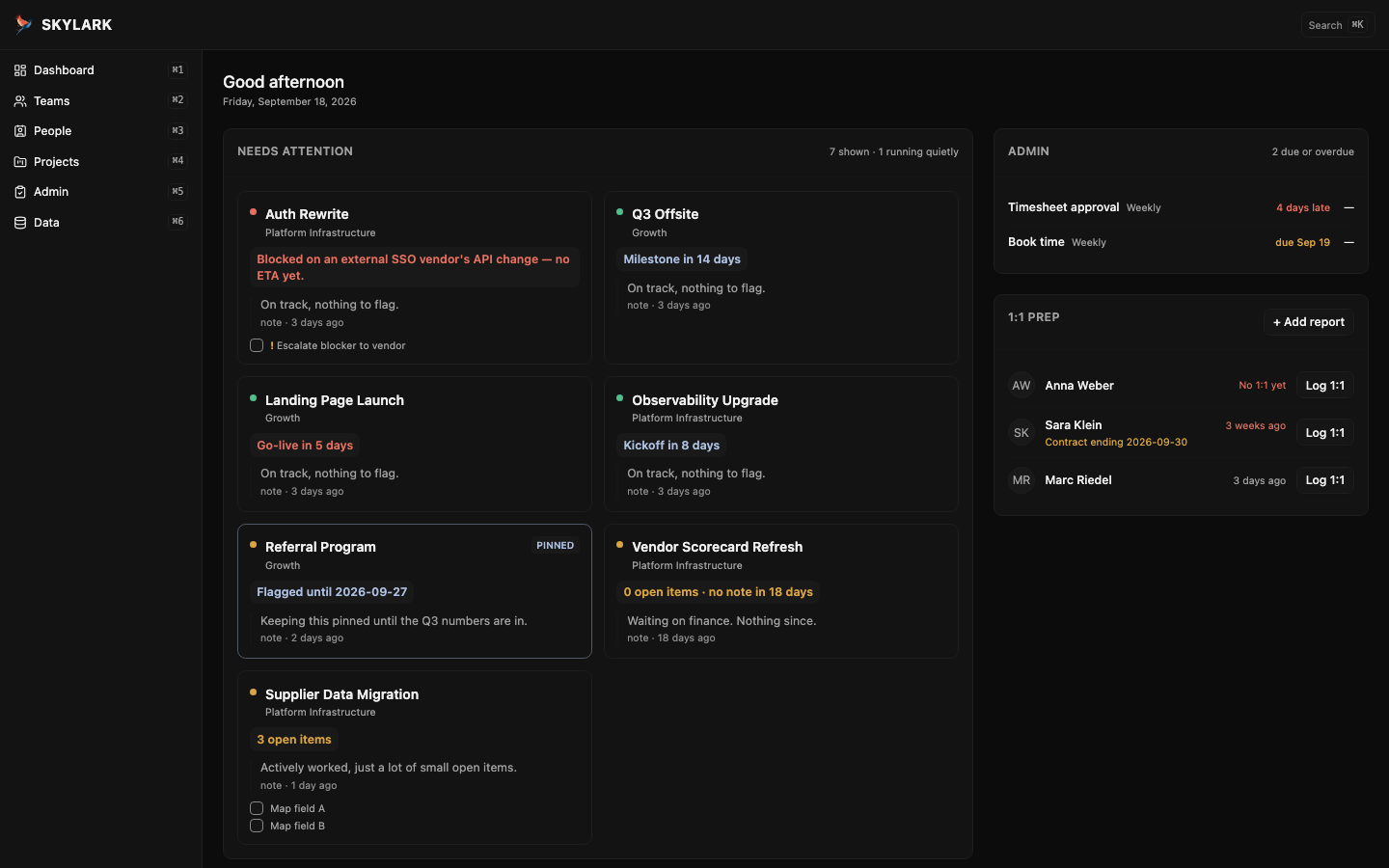Click the green status dot on Q3 Offsite
Viewport: 1389px width, 868px height.
pos(619,212)
